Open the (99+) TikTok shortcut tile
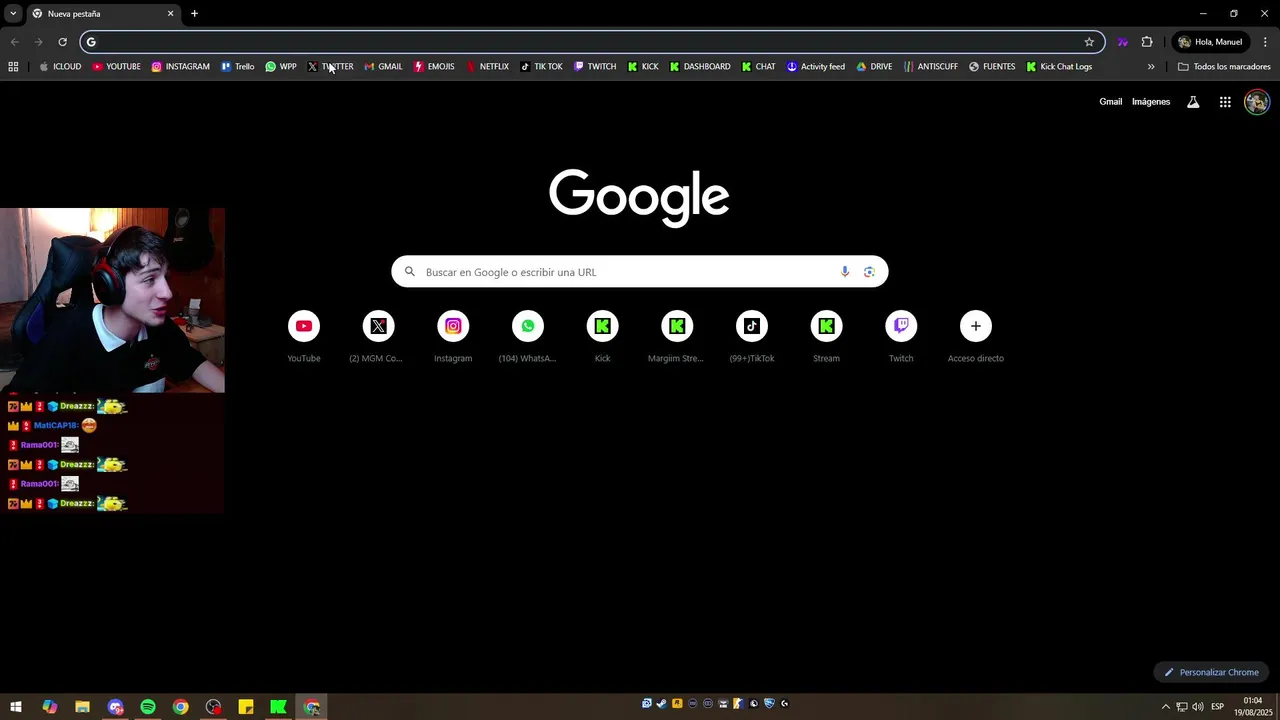 752,337
